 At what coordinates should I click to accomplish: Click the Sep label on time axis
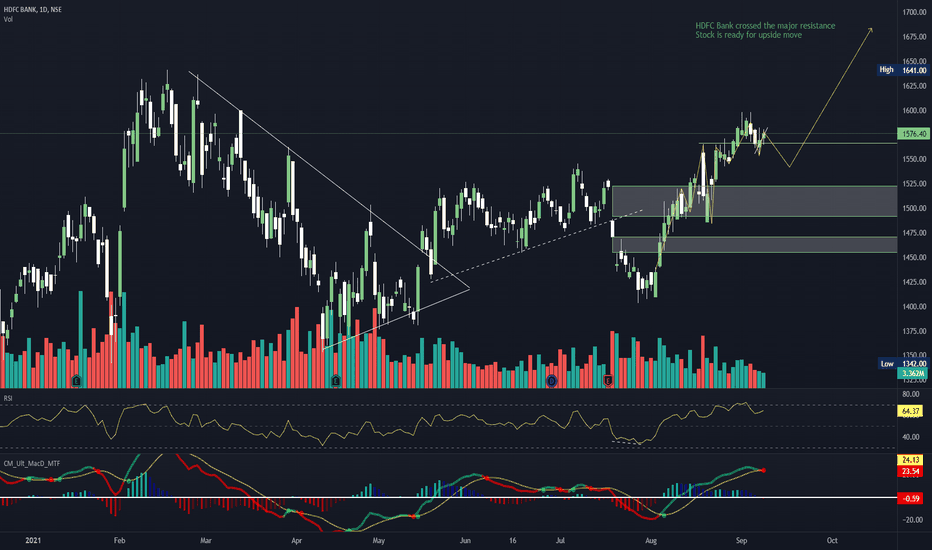[x=741, y=540]
